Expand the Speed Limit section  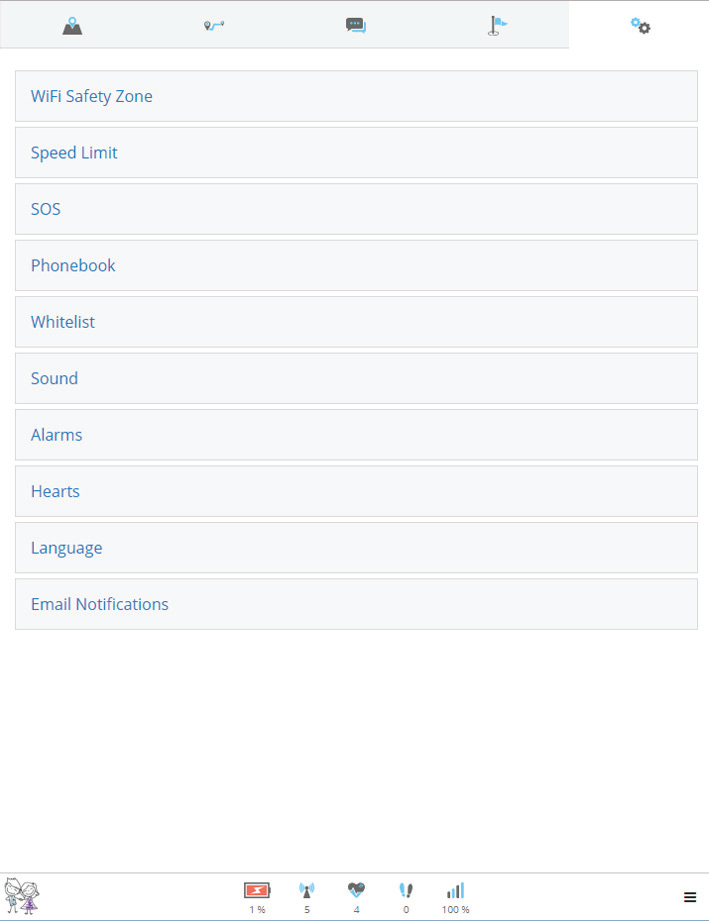(356, 153)
